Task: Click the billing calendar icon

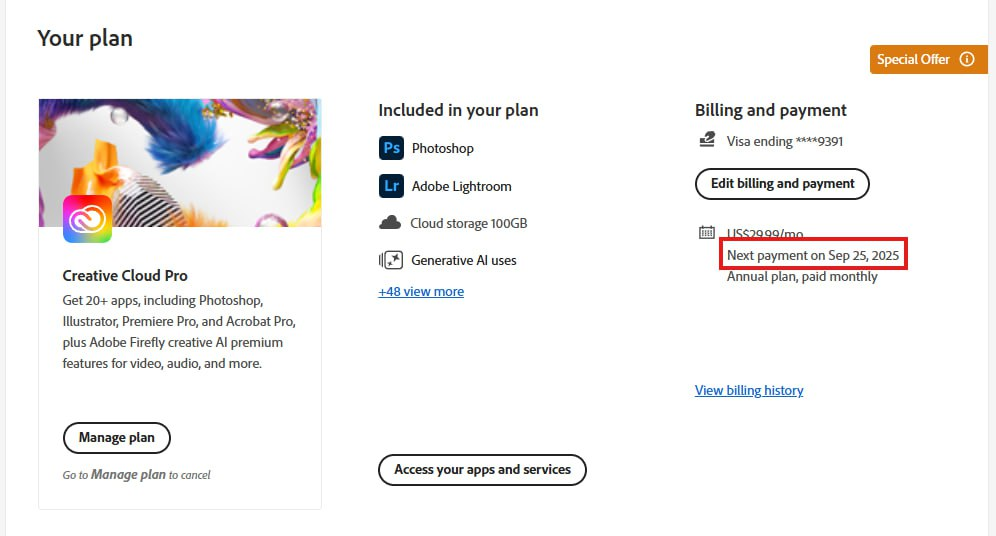Action: pos(707,233)
